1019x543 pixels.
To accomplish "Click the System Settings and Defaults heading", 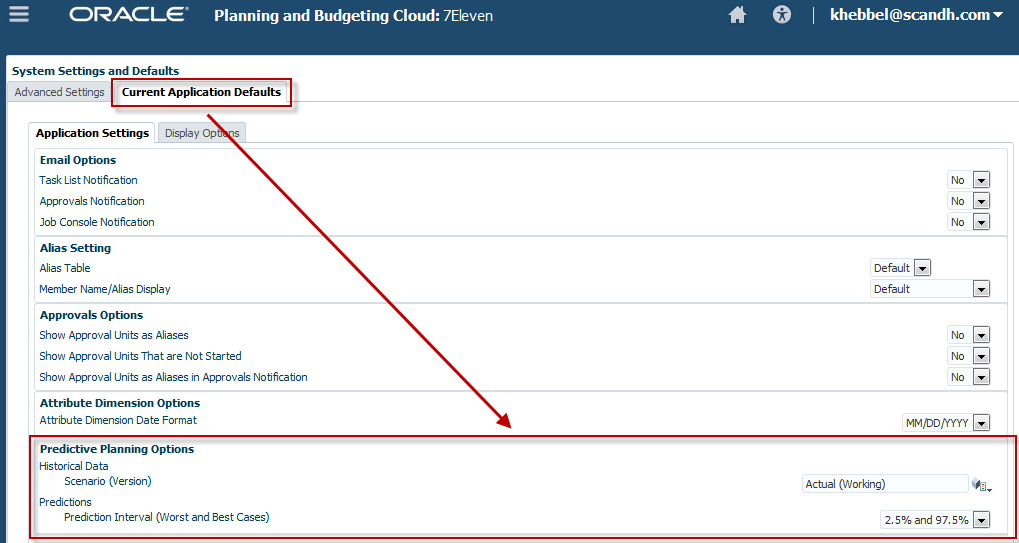I will tap(96, 71).
